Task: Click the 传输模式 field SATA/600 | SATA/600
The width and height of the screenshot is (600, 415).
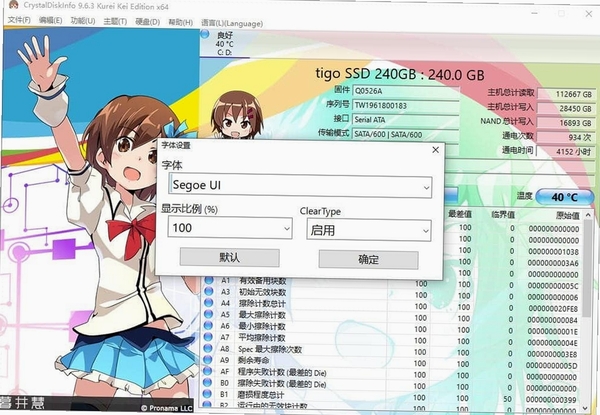Action: click(x=406, y=135)
